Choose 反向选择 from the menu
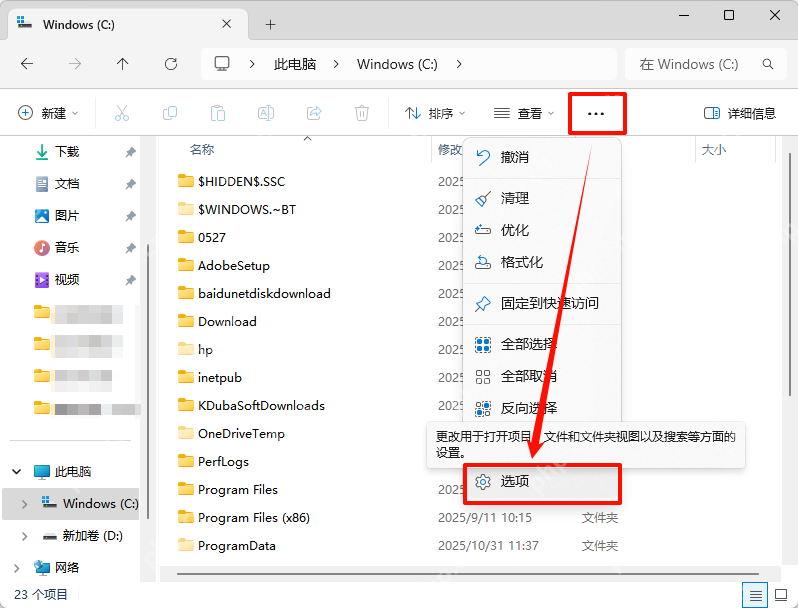Image resolution: width=798 pixels, height=608 pixels. coord(542,408)
